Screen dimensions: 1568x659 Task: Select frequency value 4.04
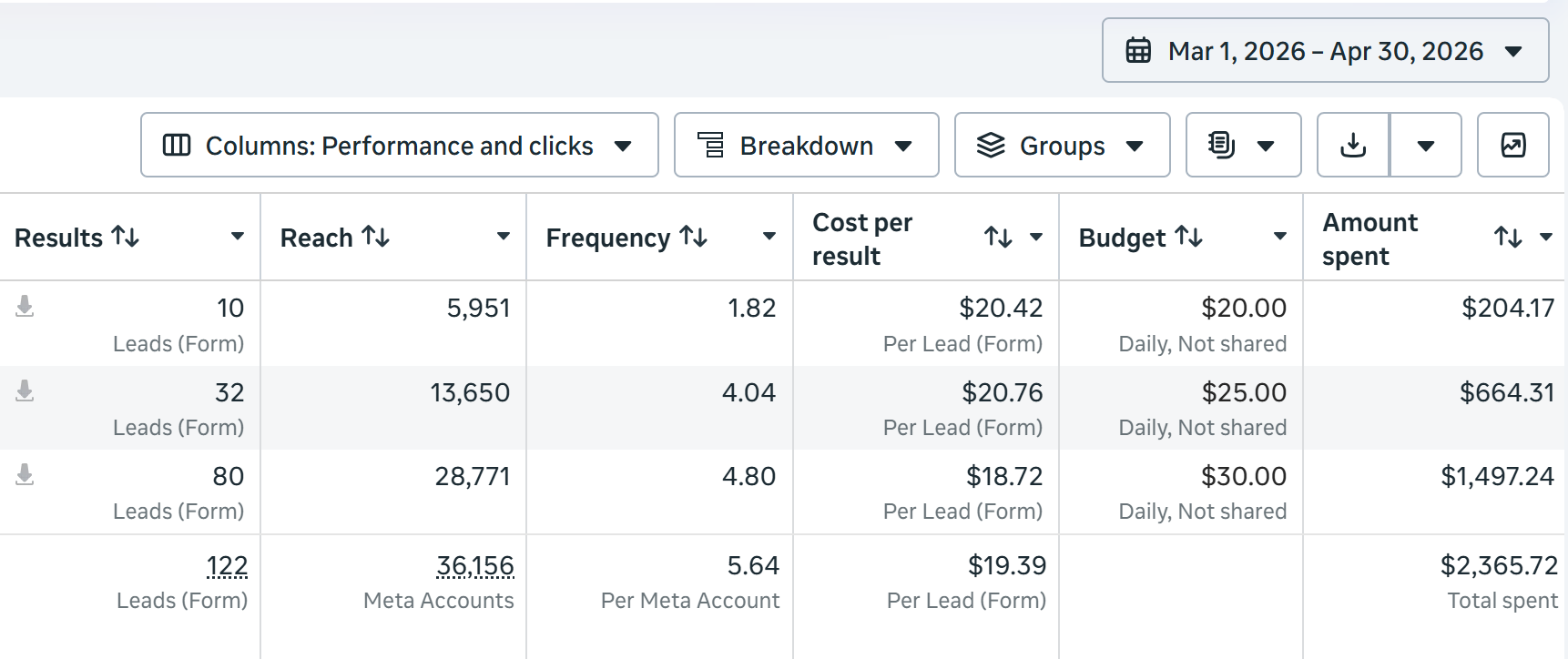point(749,392)
